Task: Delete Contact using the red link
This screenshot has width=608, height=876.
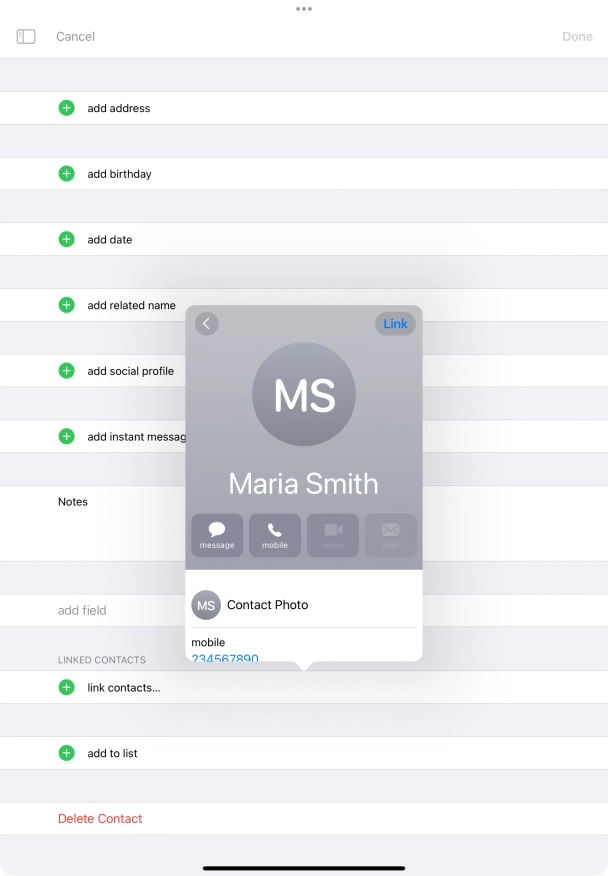Action: [100, 818]
